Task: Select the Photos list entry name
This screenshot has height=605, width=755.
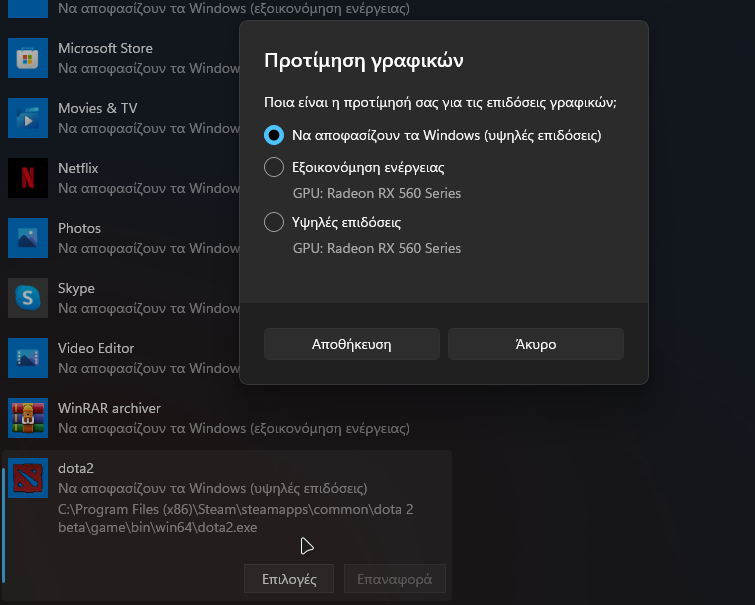Action: tap(79, 228)
